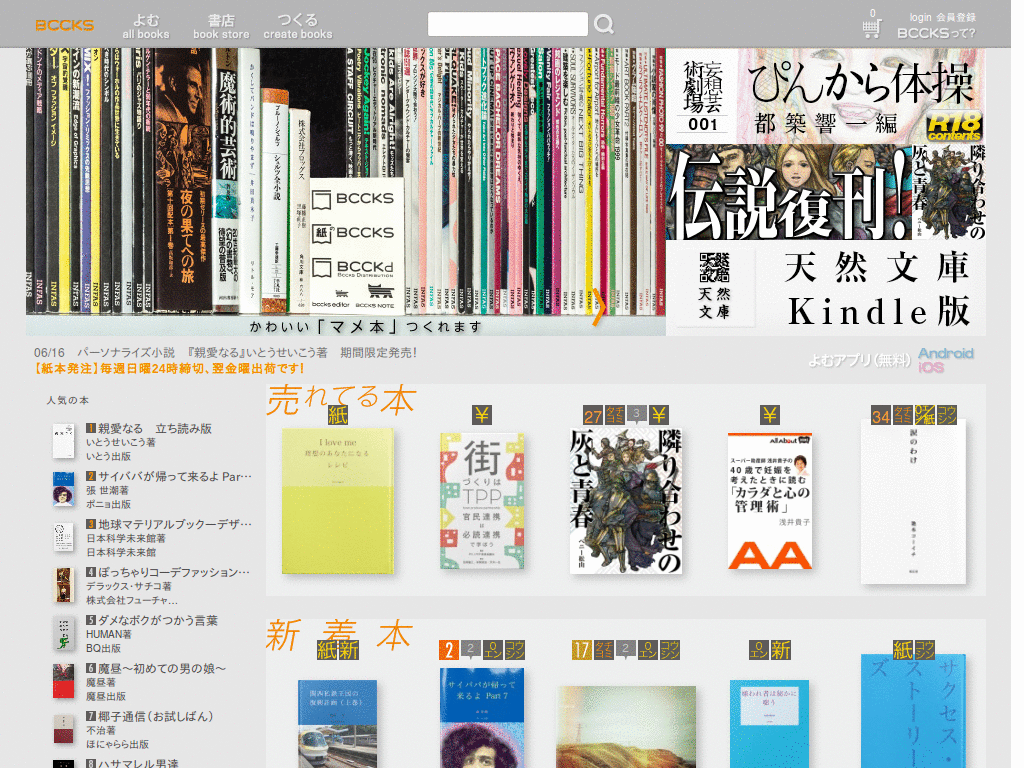Click the 0エン badge above サイババ Part 7 cover
The height and width of the screenshot is (768, 1024).
point(492,650)
